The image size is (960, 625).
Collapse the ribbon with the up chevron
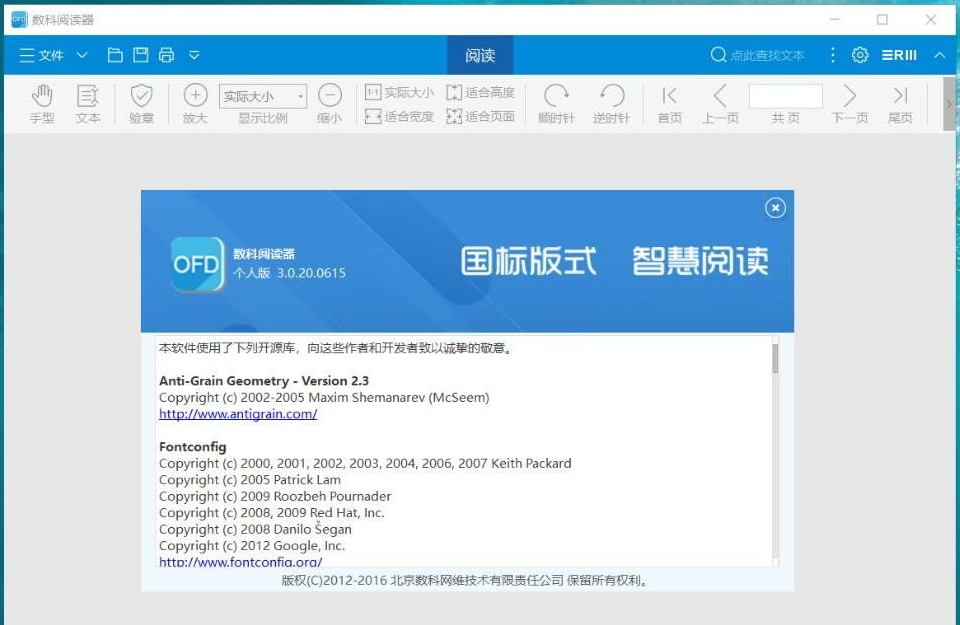(940, 55)
